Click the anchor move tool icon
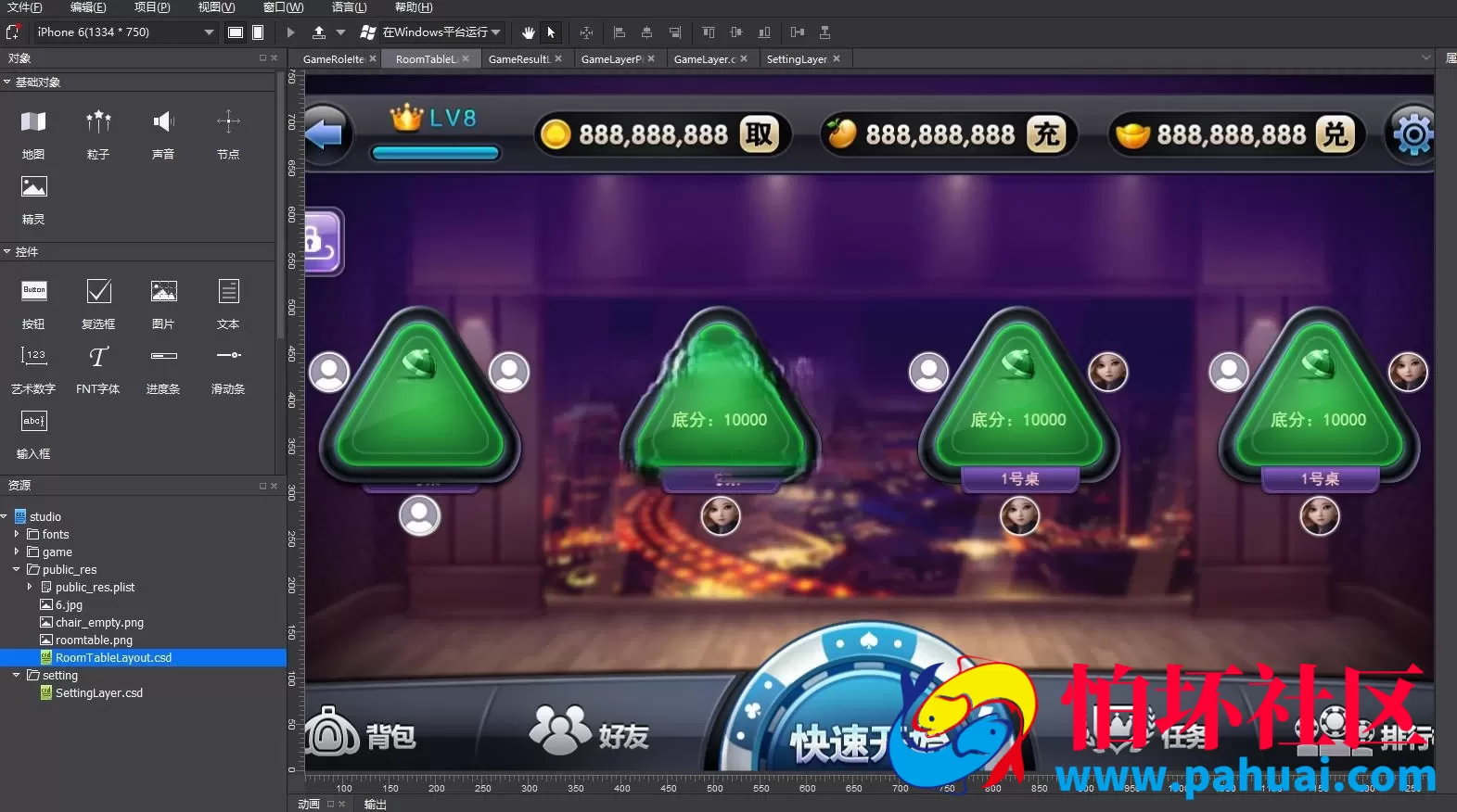The image size is (1457, 812). [586, 32]
